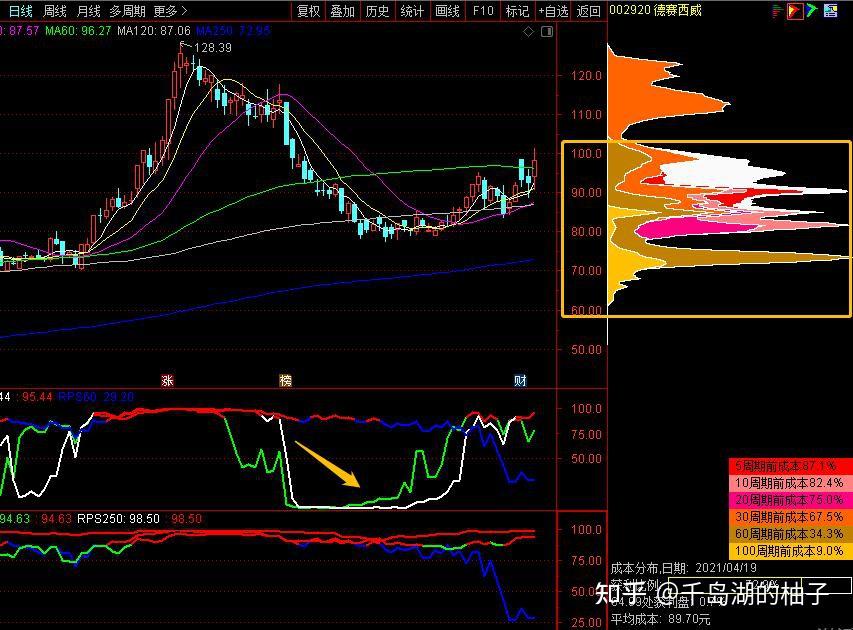853x630 pixels.
Task: Open the 历史 history button
Action: pyautogui.click(x=378, y=11)
